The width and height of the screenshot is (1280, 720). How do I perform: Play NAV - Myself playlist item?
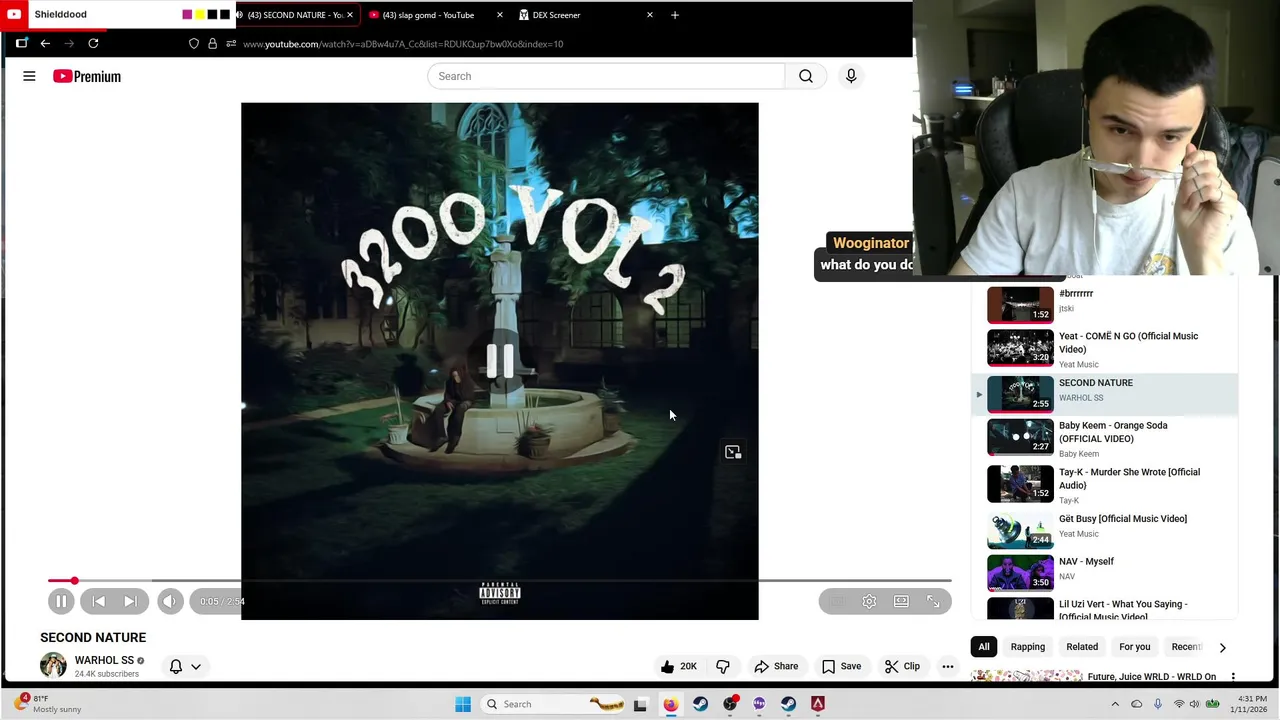coord(1105,571)
